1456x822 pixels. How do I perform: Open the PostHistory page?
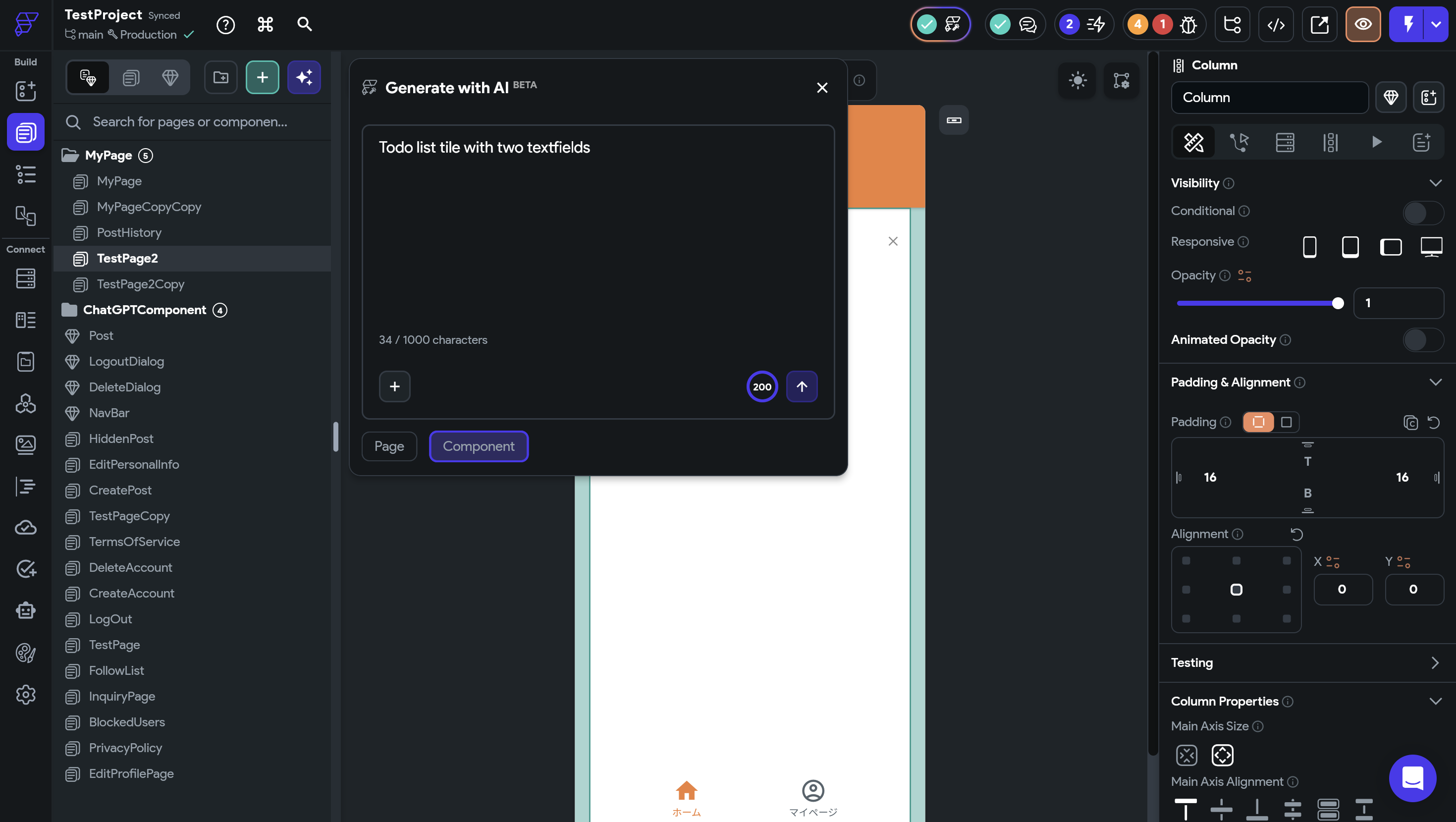[129, 232]
